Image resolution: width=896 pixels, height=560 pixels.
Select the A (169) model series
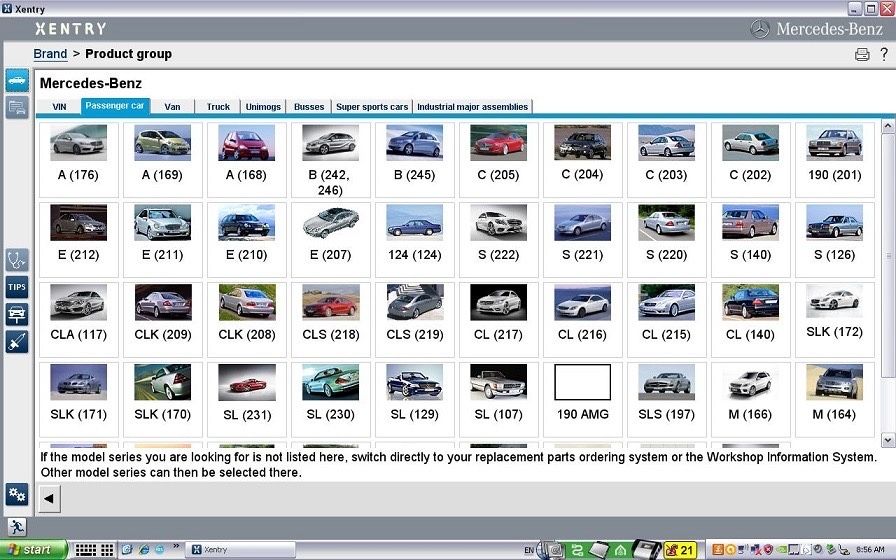tap(162, 159)
